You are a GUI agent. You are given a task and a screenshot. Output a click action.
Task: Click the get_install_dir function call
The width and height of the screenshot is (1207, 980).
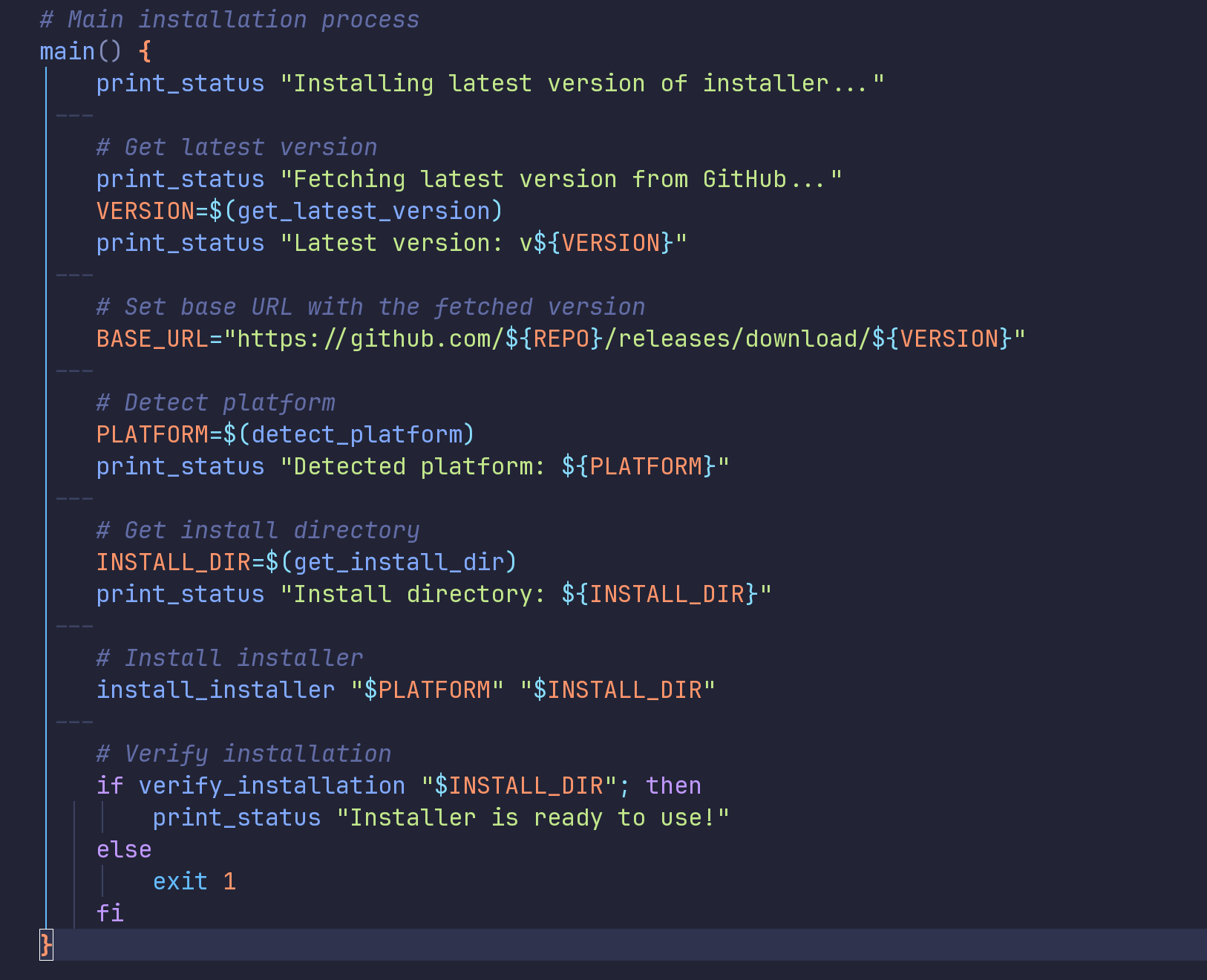pos(399,562)
